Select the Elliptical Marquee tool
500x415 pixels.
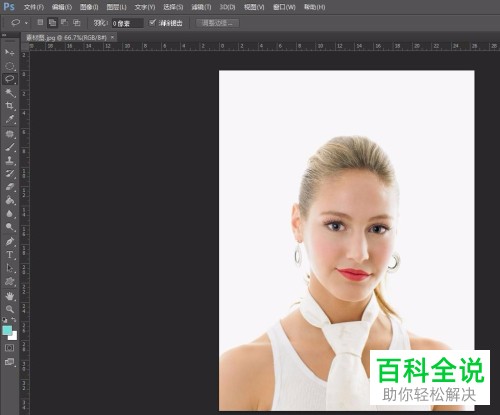10,66
